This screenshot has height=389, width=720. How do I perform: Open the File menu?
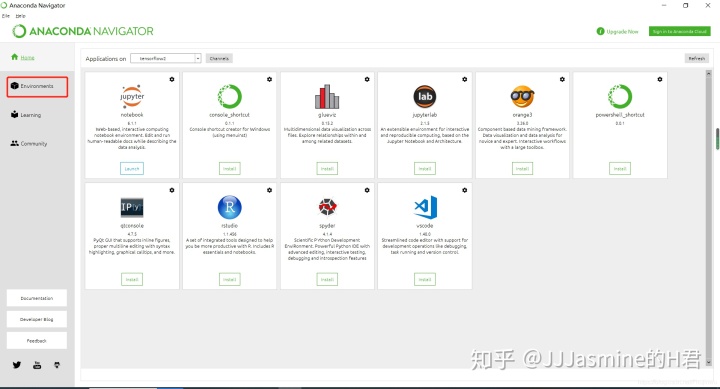coord(6,16)
